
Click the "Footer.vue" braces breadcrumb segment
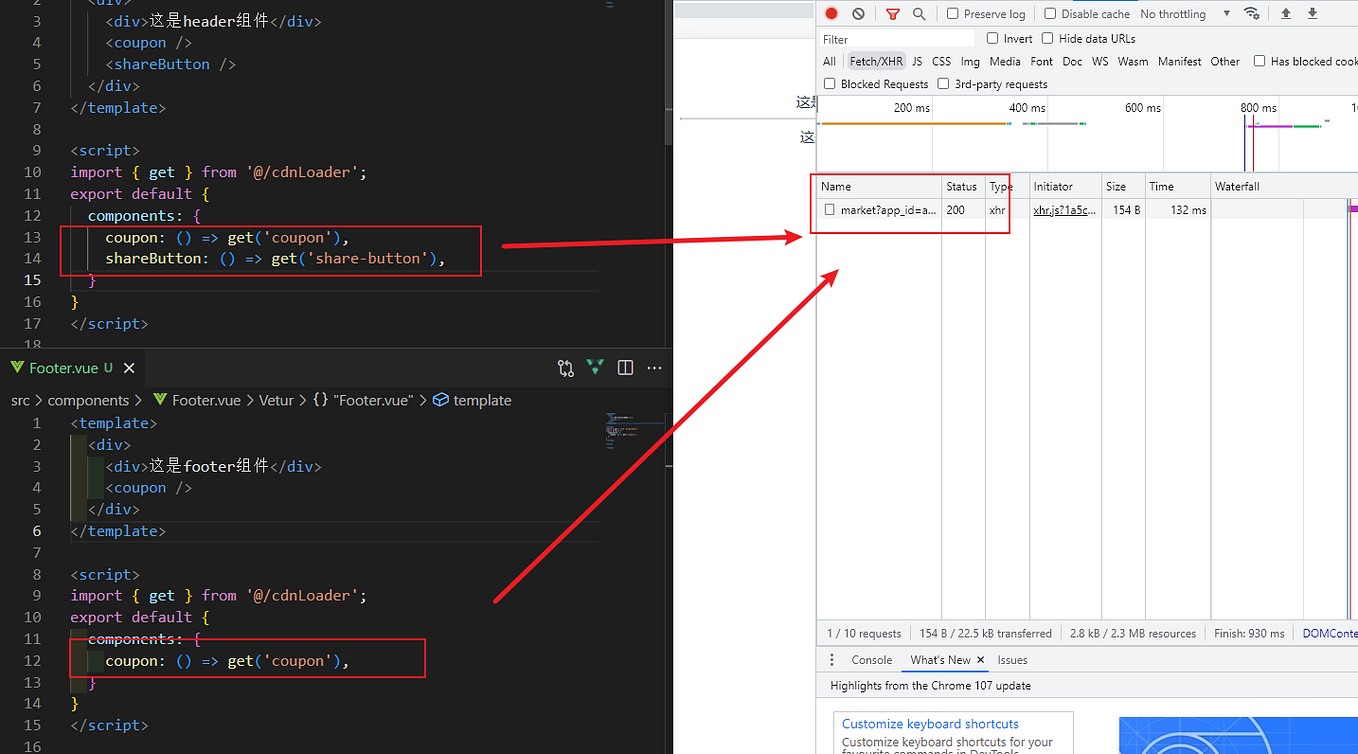point(362,400)
